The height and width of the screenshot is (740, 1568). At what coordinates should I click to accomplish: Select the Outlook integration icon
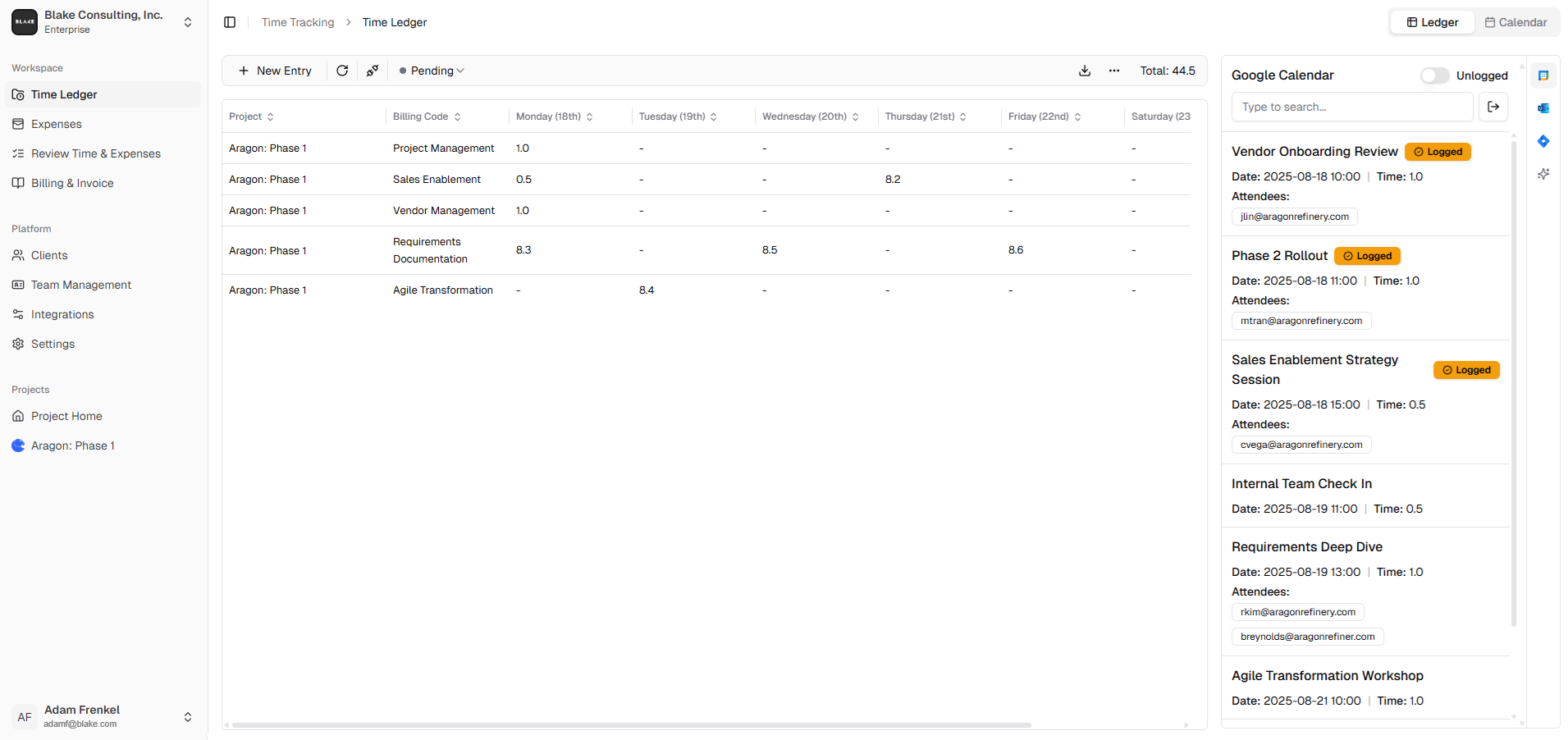[1543, 108]
